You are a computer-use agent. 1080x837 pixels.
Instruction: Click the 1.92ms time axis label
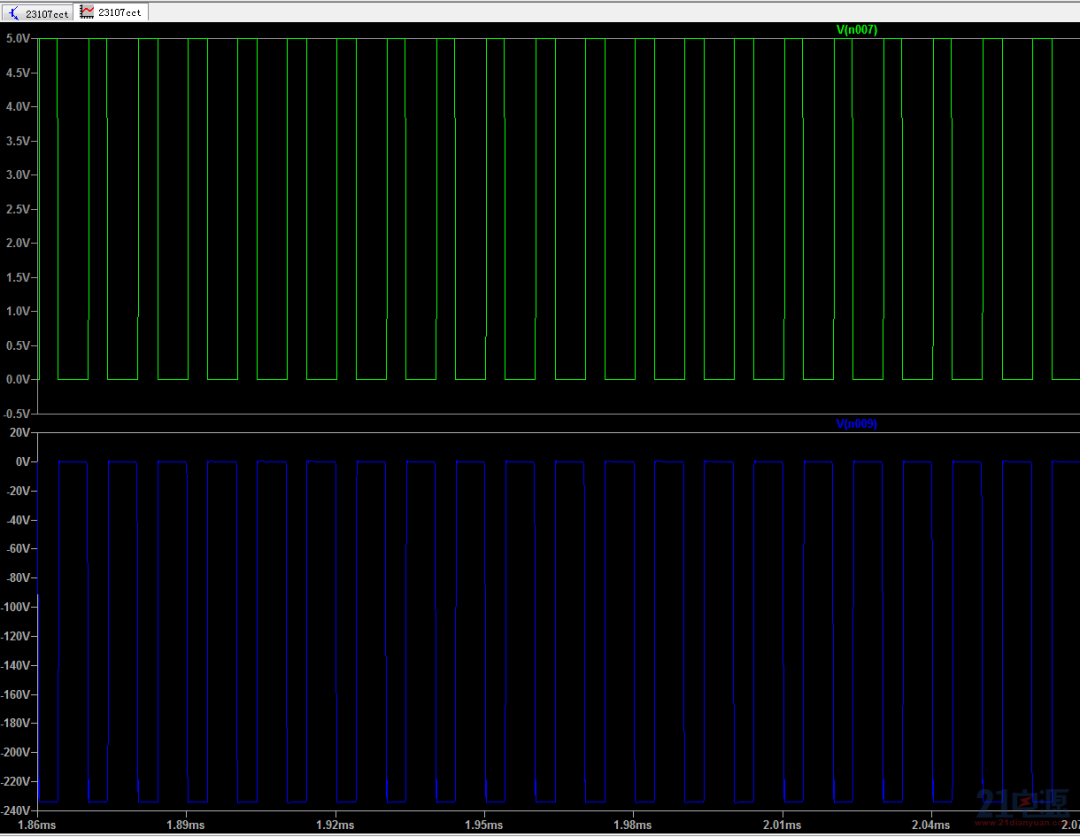335,825
